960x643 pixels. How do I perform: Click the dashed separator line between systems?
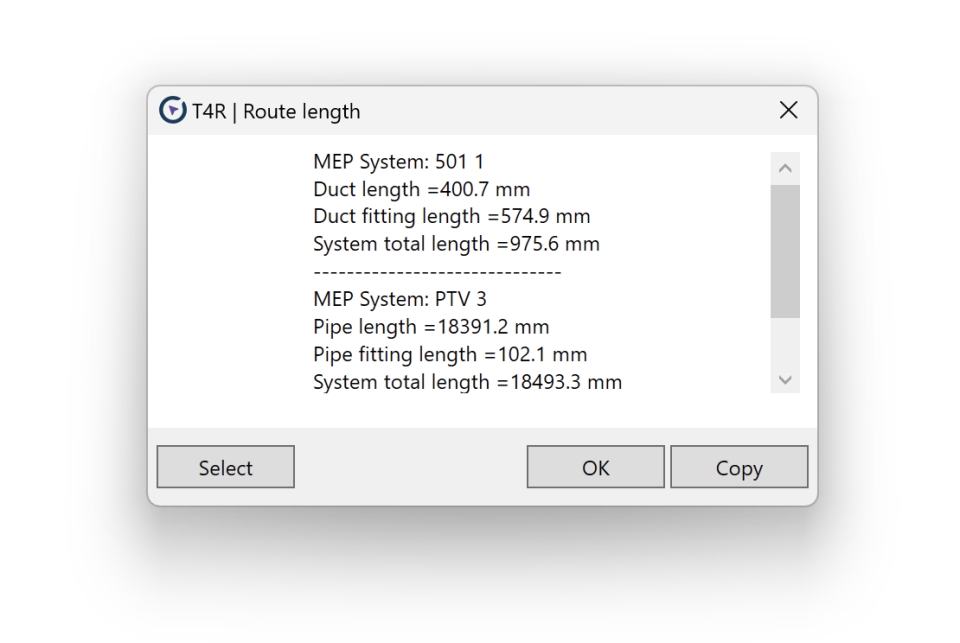click(x=437, y=271)
